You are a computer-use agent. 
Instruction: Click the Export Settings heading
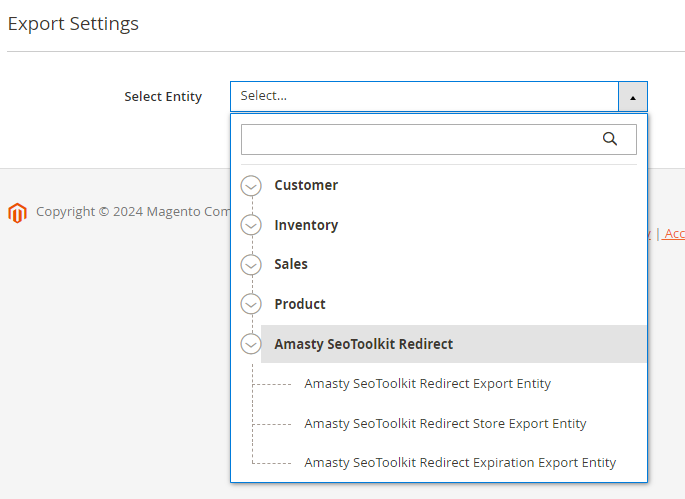pyautogui.click(x=73, y=24)
